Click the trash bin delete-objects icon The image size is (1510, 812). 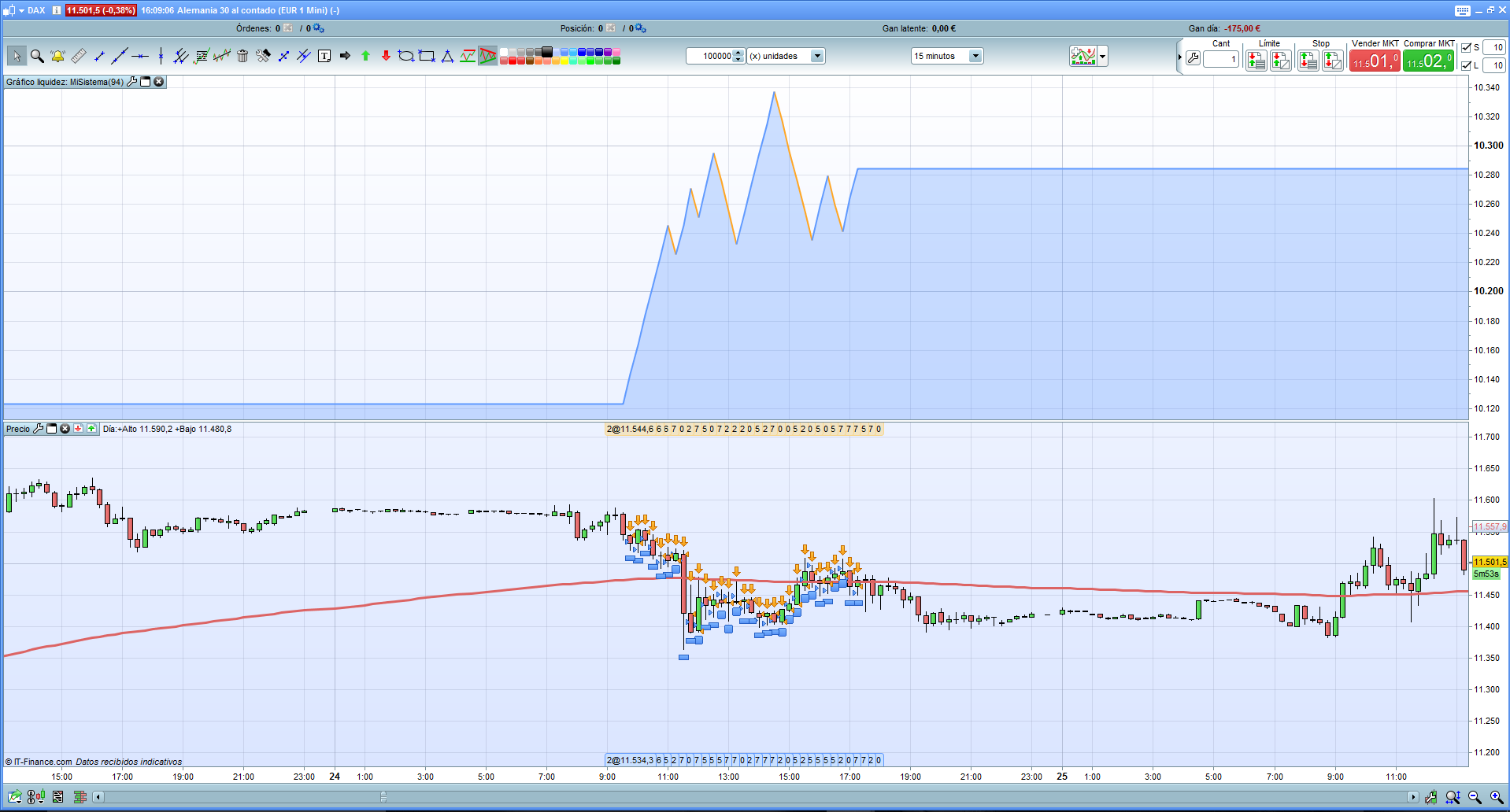[242, 56]
